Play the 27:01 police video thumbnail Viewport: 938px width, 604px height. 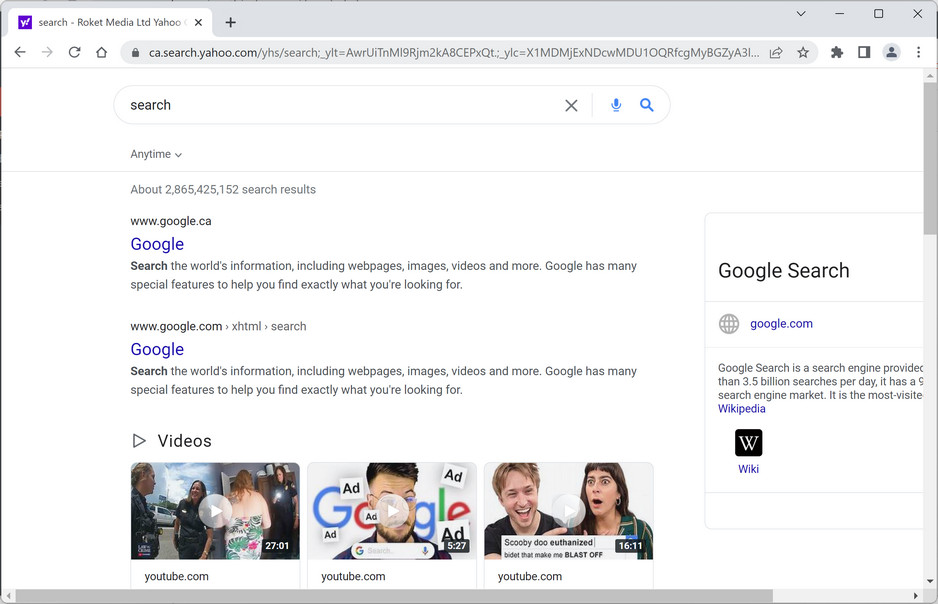coord(215,511)
